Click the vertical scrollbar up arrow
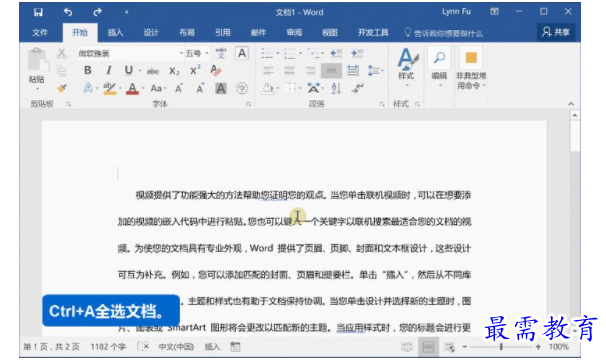The height and width of the screenshot is (360, 606). tap(575, 115)
